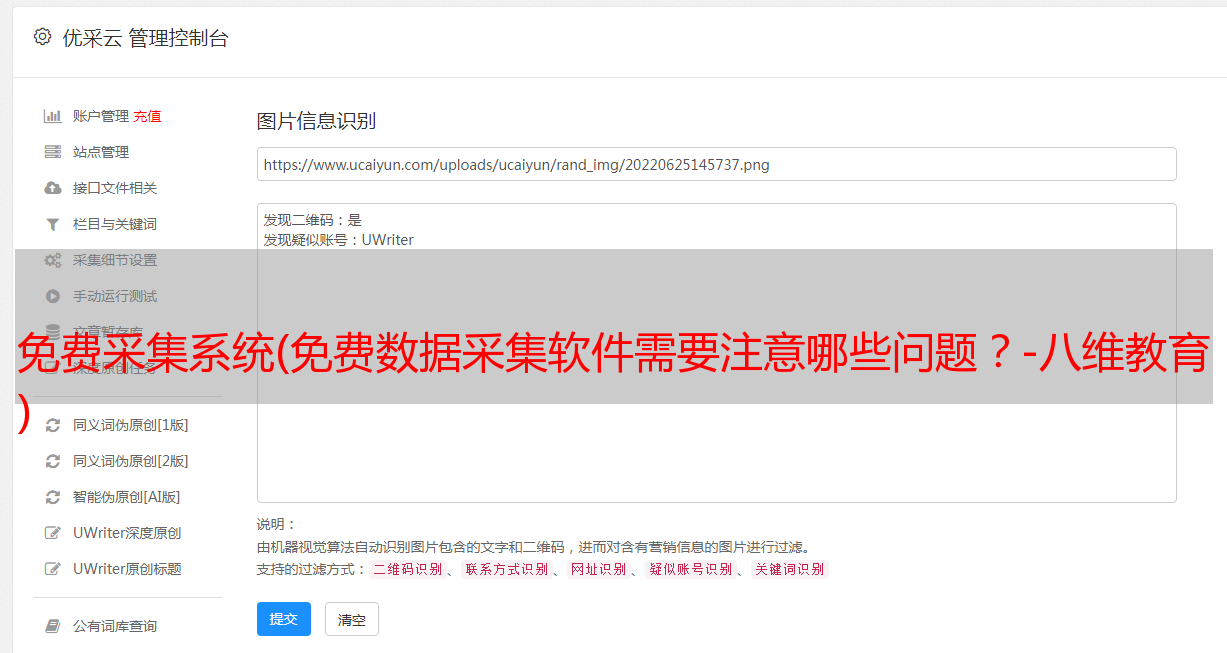Click the refresh icon for 同义词伪原创[2版]
The height and width of the screenshot is (653, 1227).
point(53,461)
